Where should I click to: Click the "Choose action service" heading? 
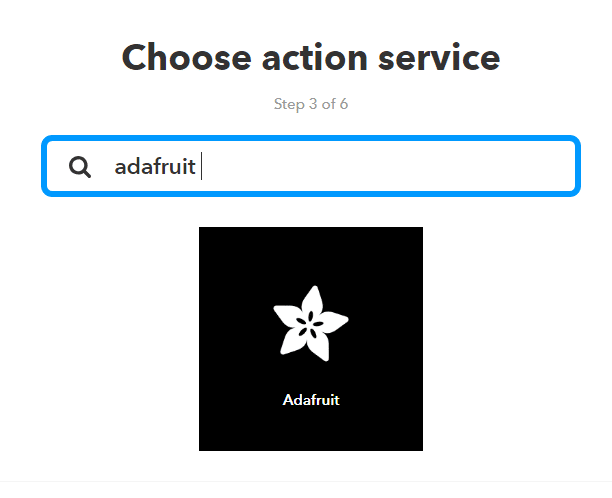coord(310,57)
